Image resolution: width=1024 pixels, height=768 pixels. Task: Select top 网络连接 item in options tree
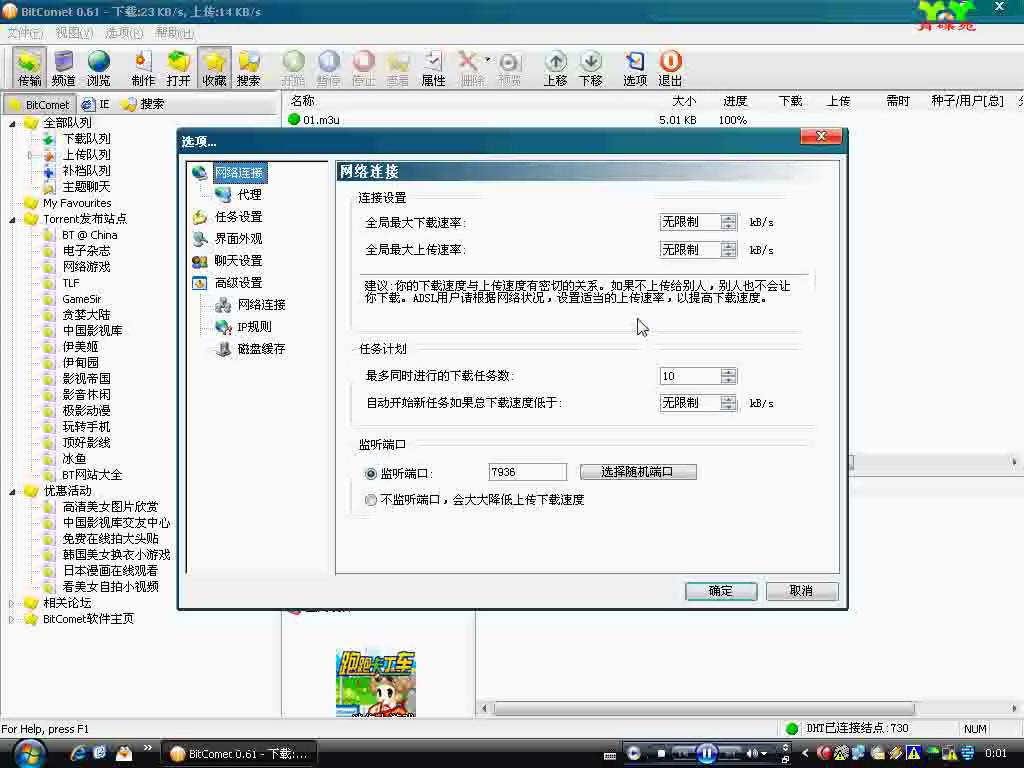[x=238, y=173]
